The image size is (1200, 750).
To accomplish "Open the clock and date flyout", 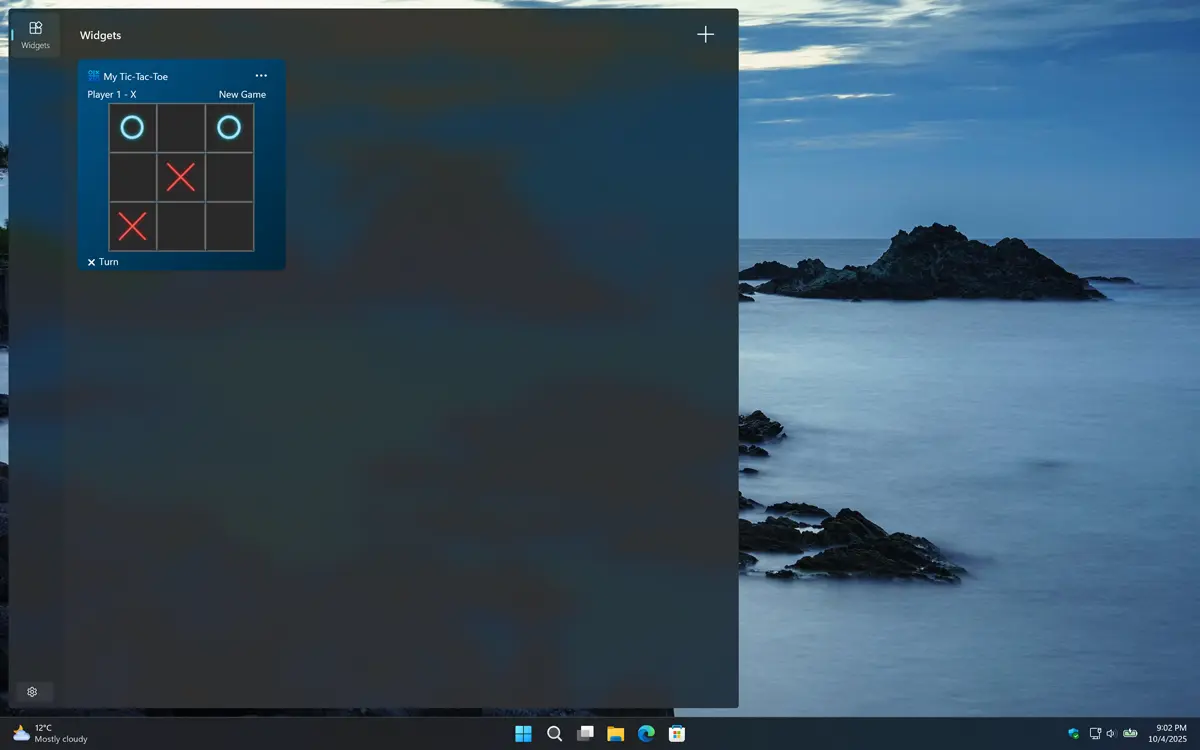I will pyautogui.click(x=1170, y=734).
